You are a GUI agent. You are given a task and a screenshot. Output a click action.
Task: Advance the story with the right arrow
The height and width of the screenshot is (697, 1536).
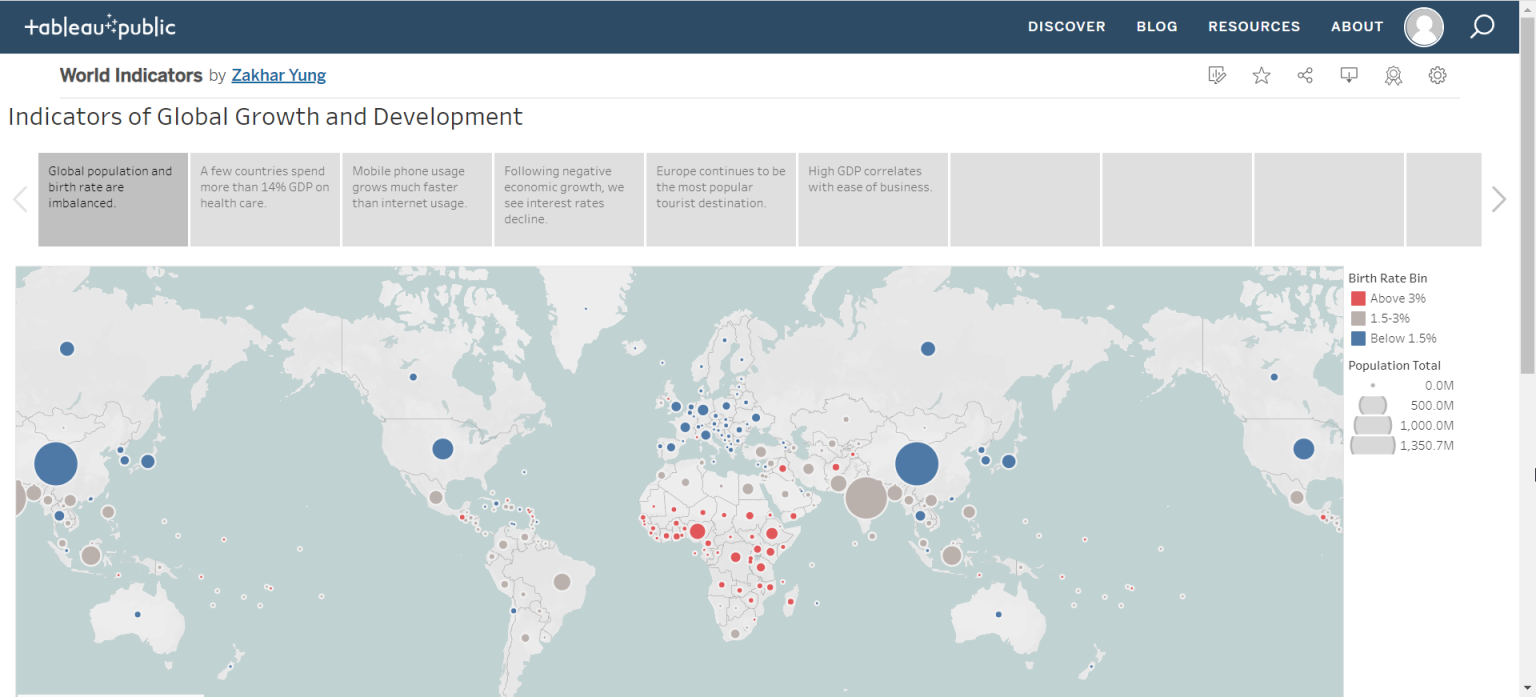[x=1499, y=199]
